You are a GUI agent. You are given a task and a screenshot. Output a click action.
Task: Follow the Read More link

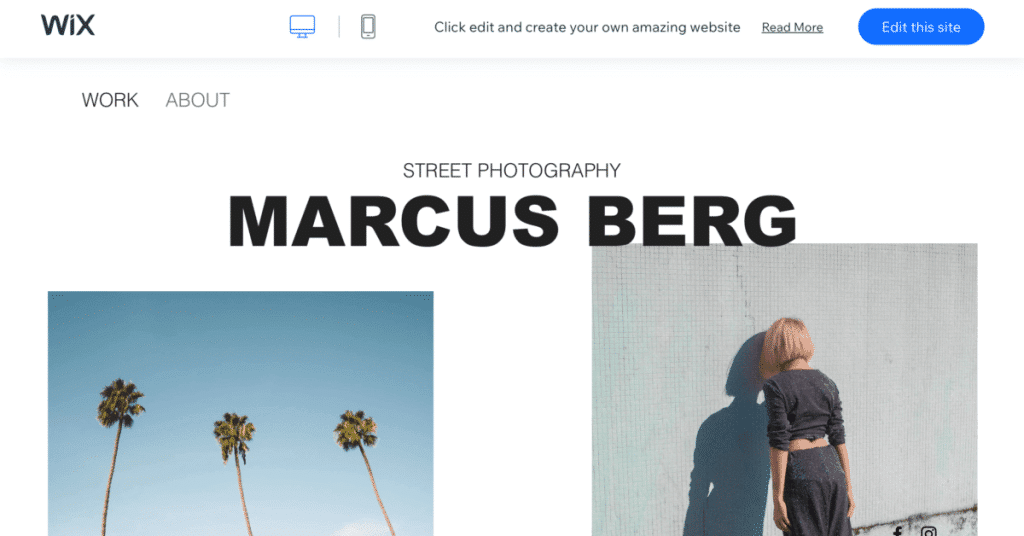click(792, 27)
